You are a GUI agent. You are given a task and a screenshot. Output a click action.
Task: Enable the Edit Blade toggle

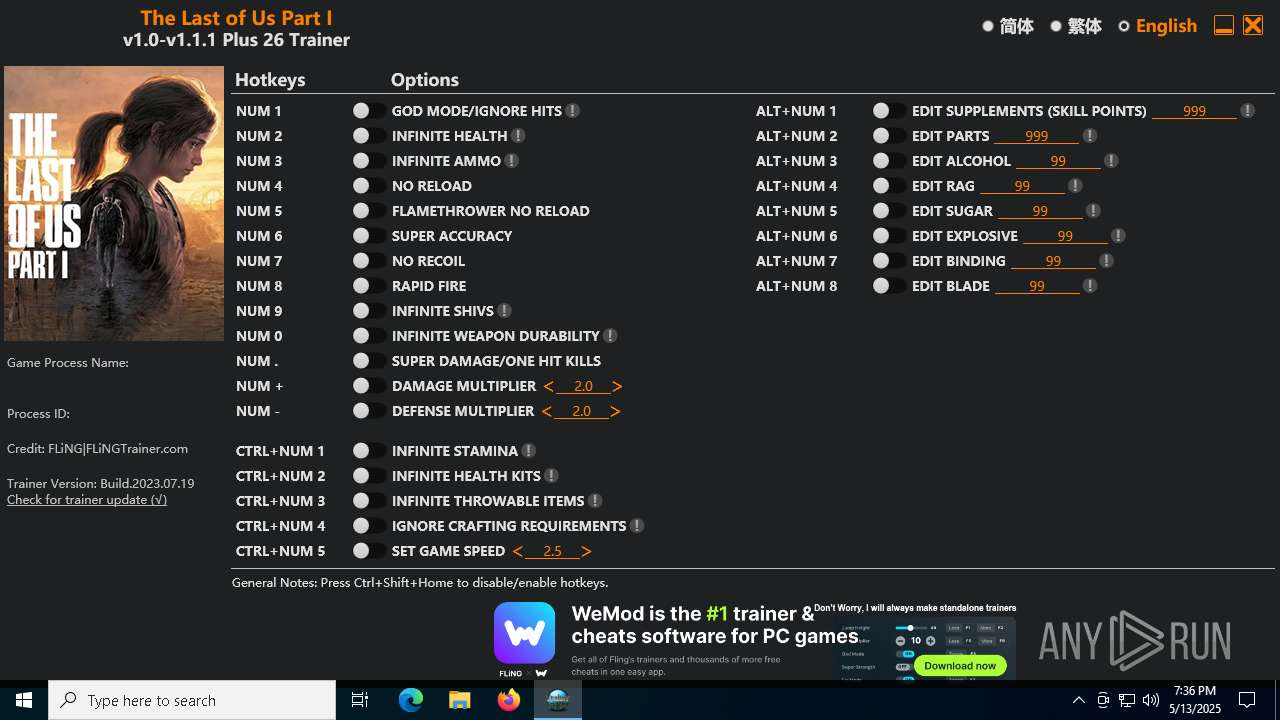(x=889, y=286)
